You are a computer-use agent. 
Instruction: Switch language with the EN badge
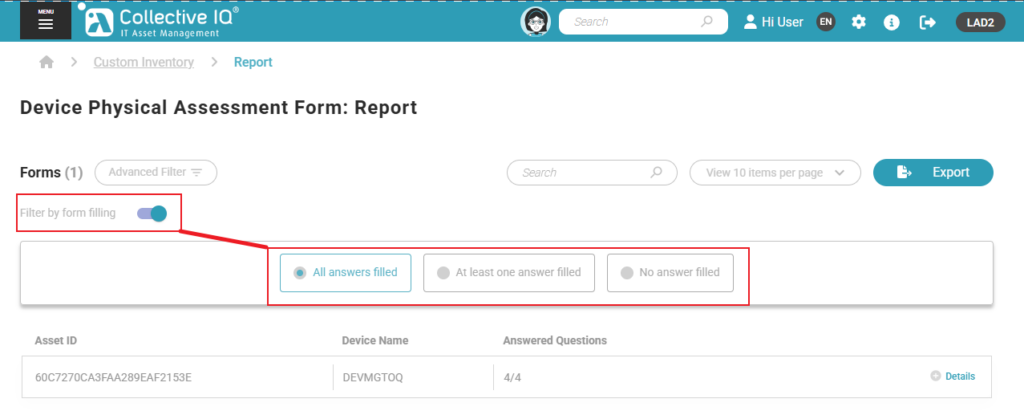click(x=825, y=22)
